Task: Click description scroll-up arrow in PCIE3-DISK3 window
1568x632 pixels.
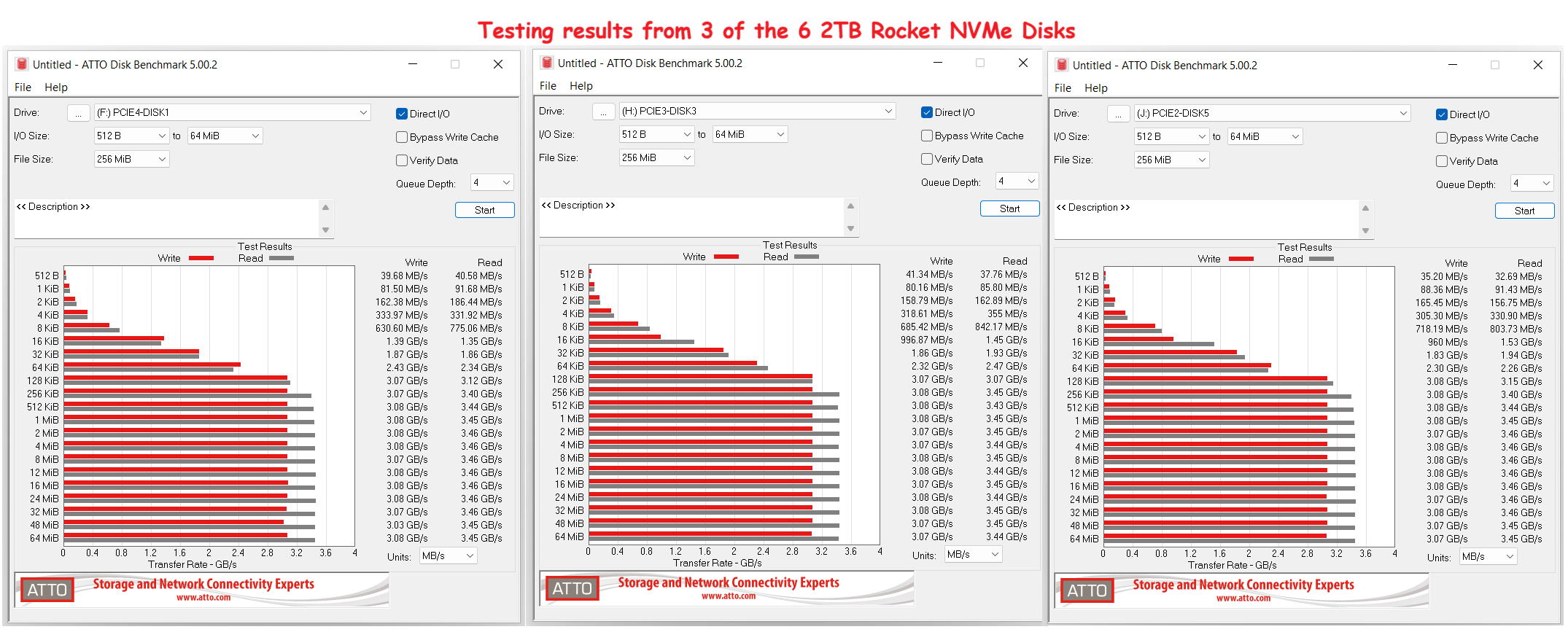Action: [850, 206]
